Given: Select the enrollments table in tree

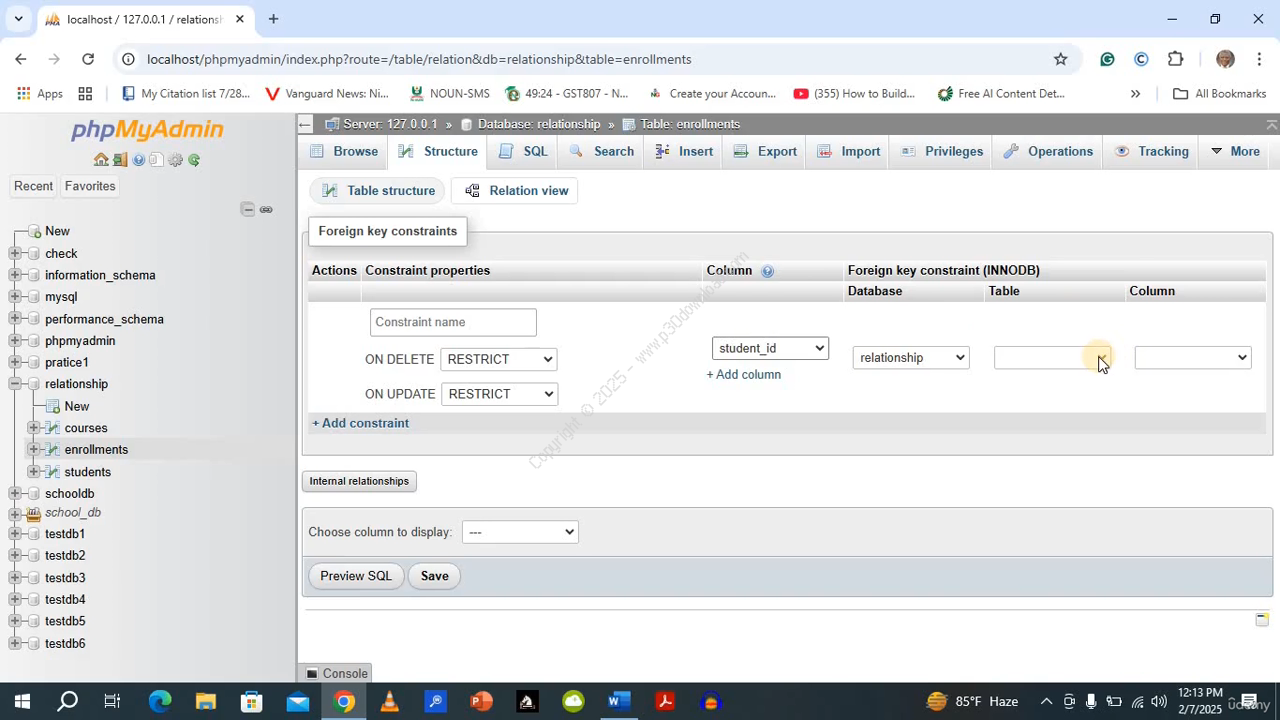Looking at the screenshot, I should 96,450.
